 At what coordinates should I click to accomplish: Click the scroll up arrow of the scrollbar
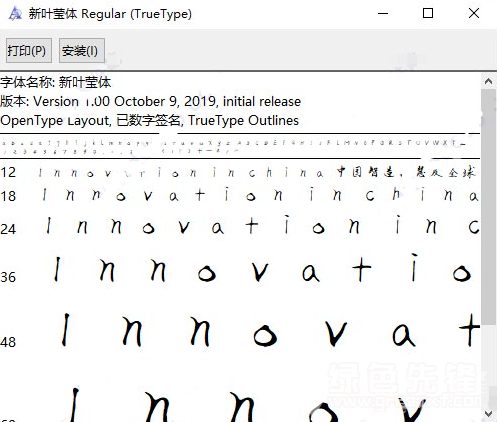(489, 81)
